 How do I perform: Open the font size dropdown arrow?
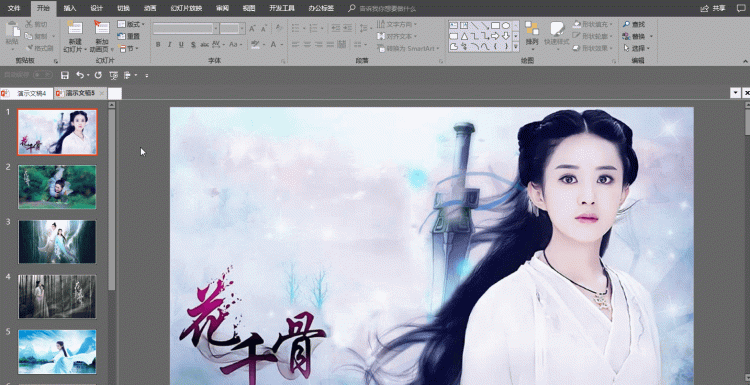pyautogui.click(x=243, y=29)
